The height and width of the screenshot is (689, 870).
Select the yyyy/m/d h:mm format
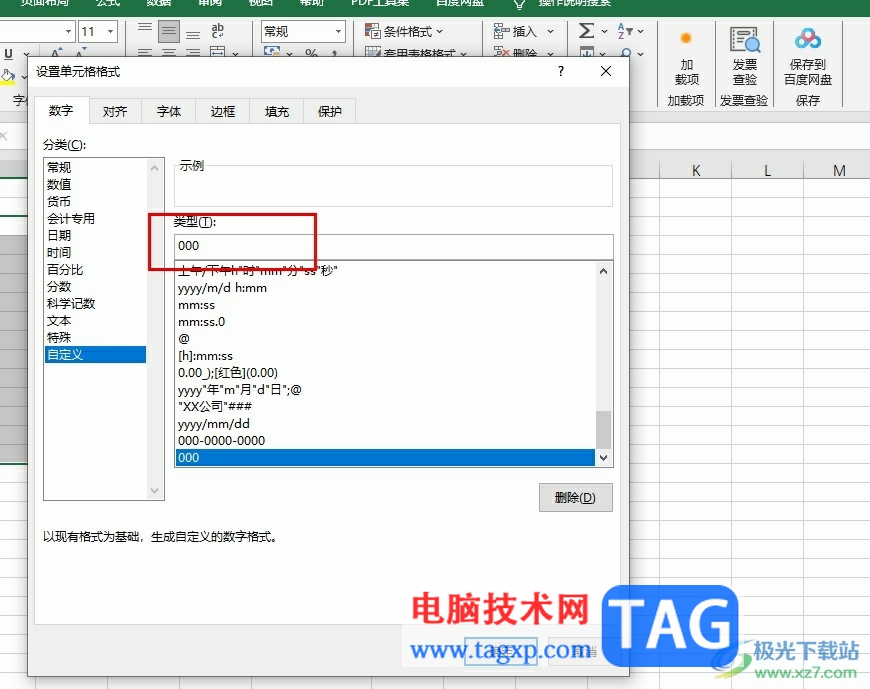(386, 288)
